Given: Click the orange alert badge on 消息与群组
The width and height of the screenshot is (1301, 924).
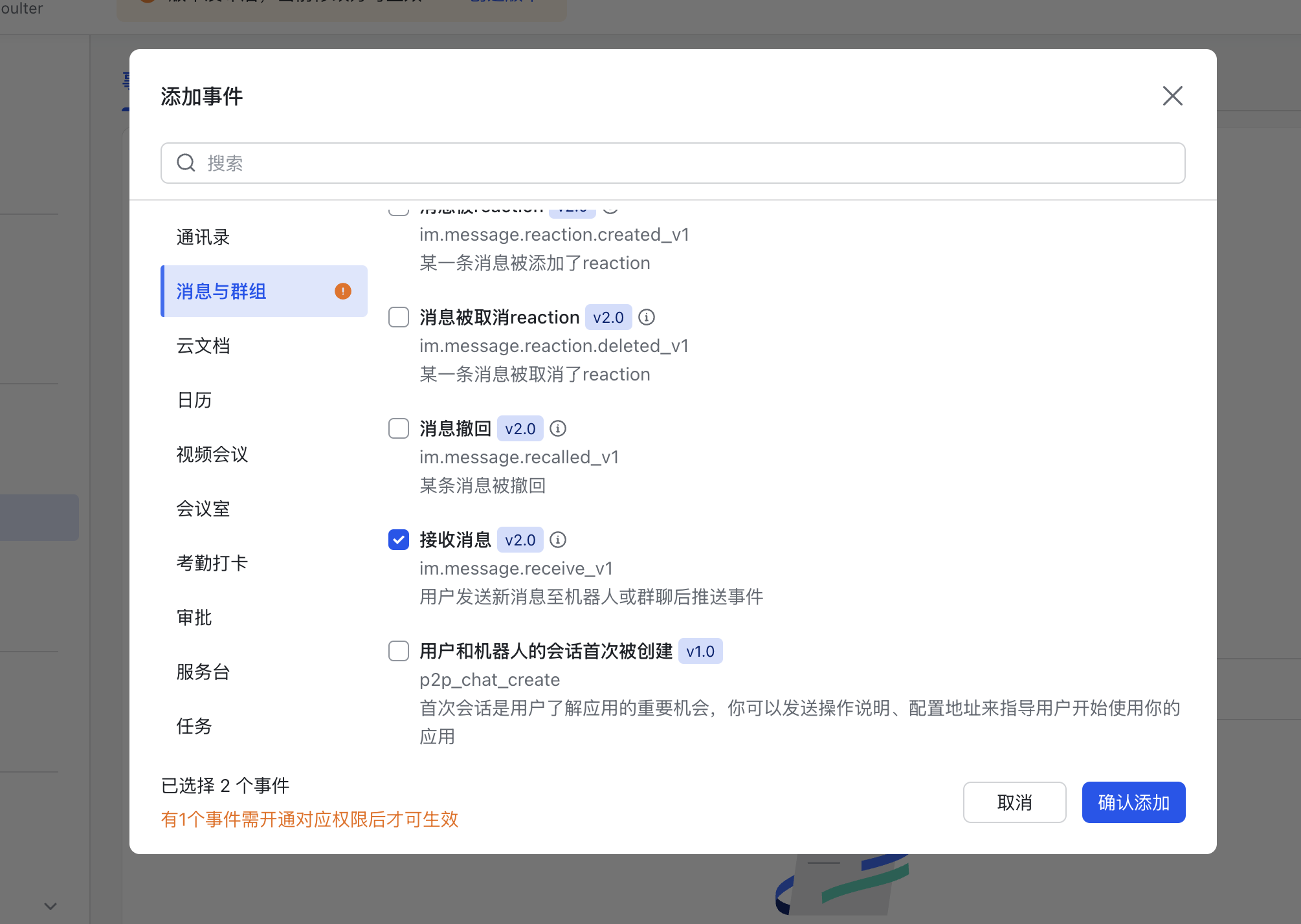Looking at the screenshot, I should (342, 291).
